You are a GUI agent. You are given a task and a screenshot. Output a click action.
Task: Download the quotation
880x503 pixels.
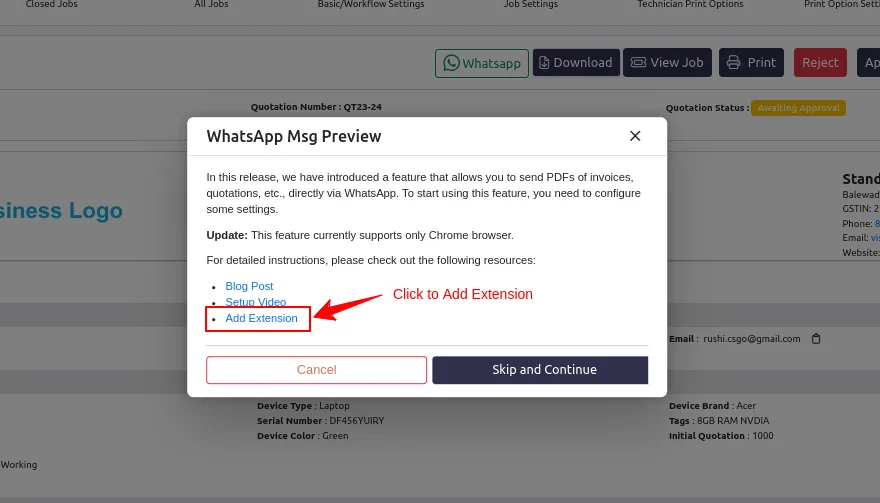(576, 62)
